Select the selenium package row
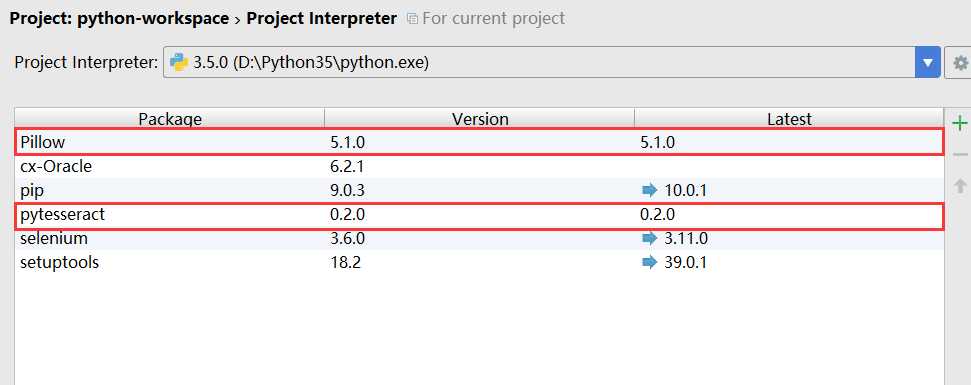The height and width of the screenshot is (385, 971). pos(479,238)
